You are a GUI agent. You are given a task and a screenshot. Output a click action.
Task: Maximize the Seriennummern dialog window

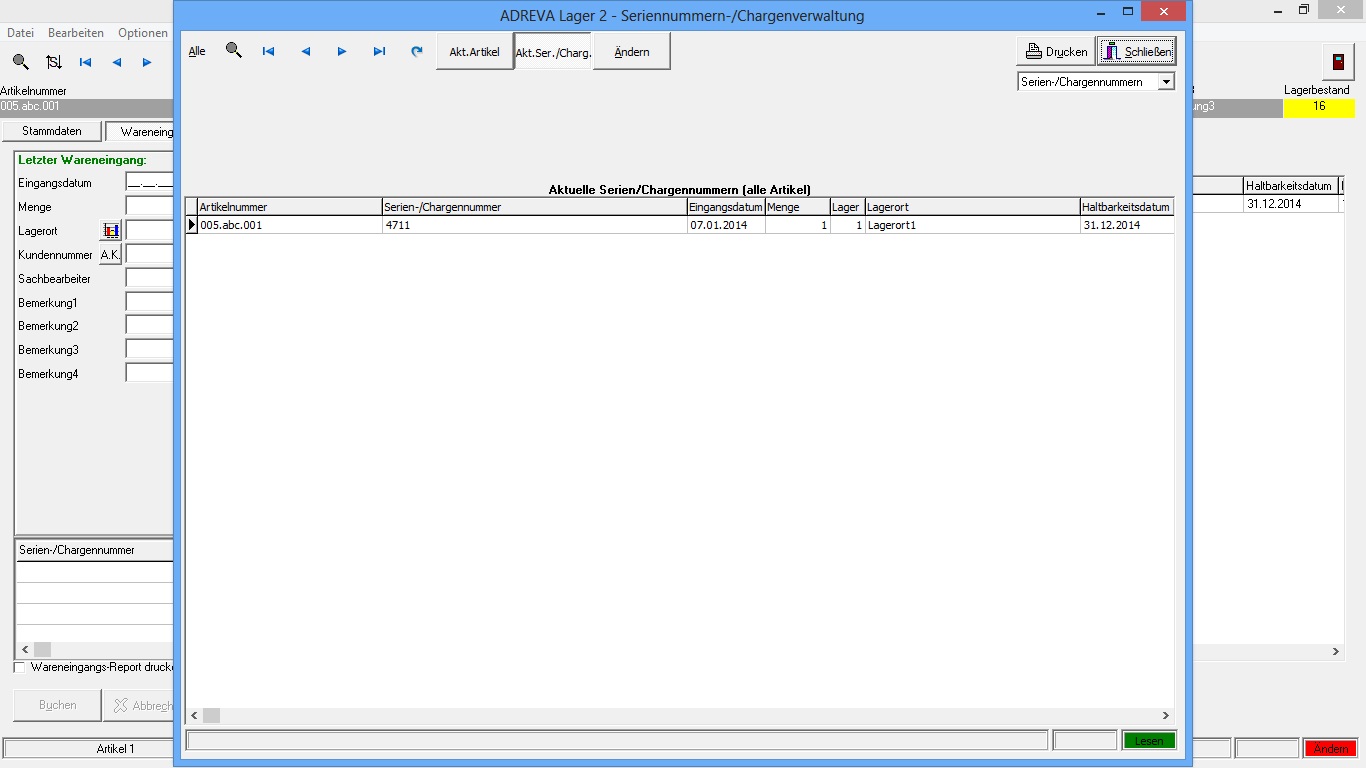tap(1128, 11)
